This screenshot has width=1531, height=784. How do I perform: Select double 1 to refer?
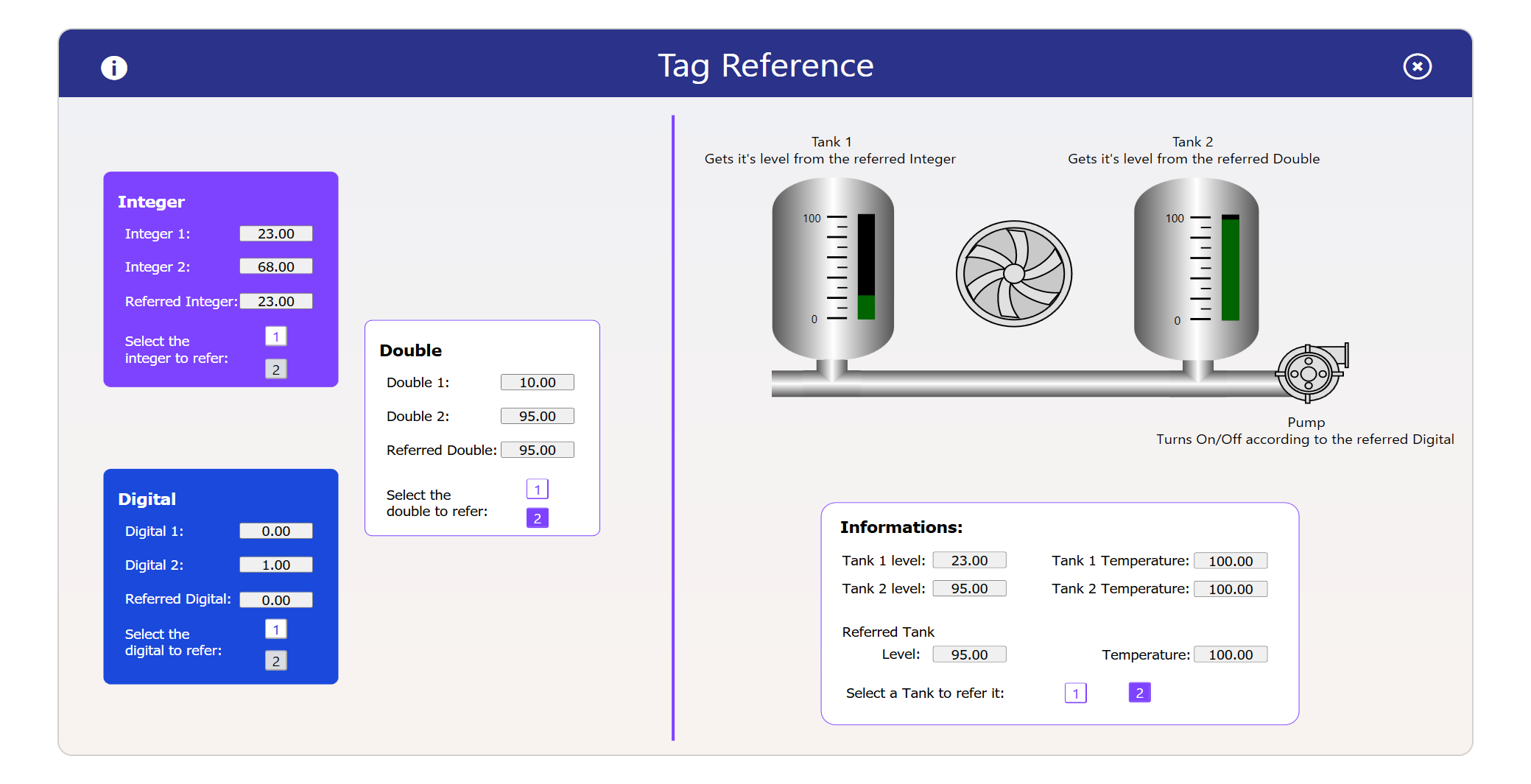537,490
